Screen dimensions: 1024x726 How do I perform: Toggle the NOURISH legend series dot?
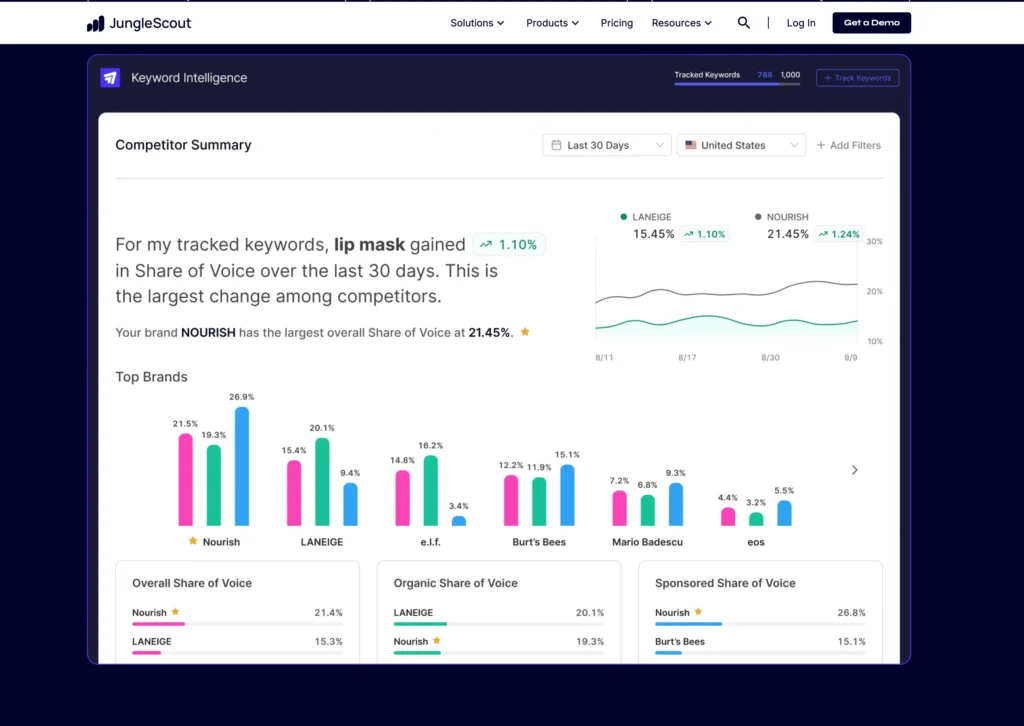pos(758,216)
